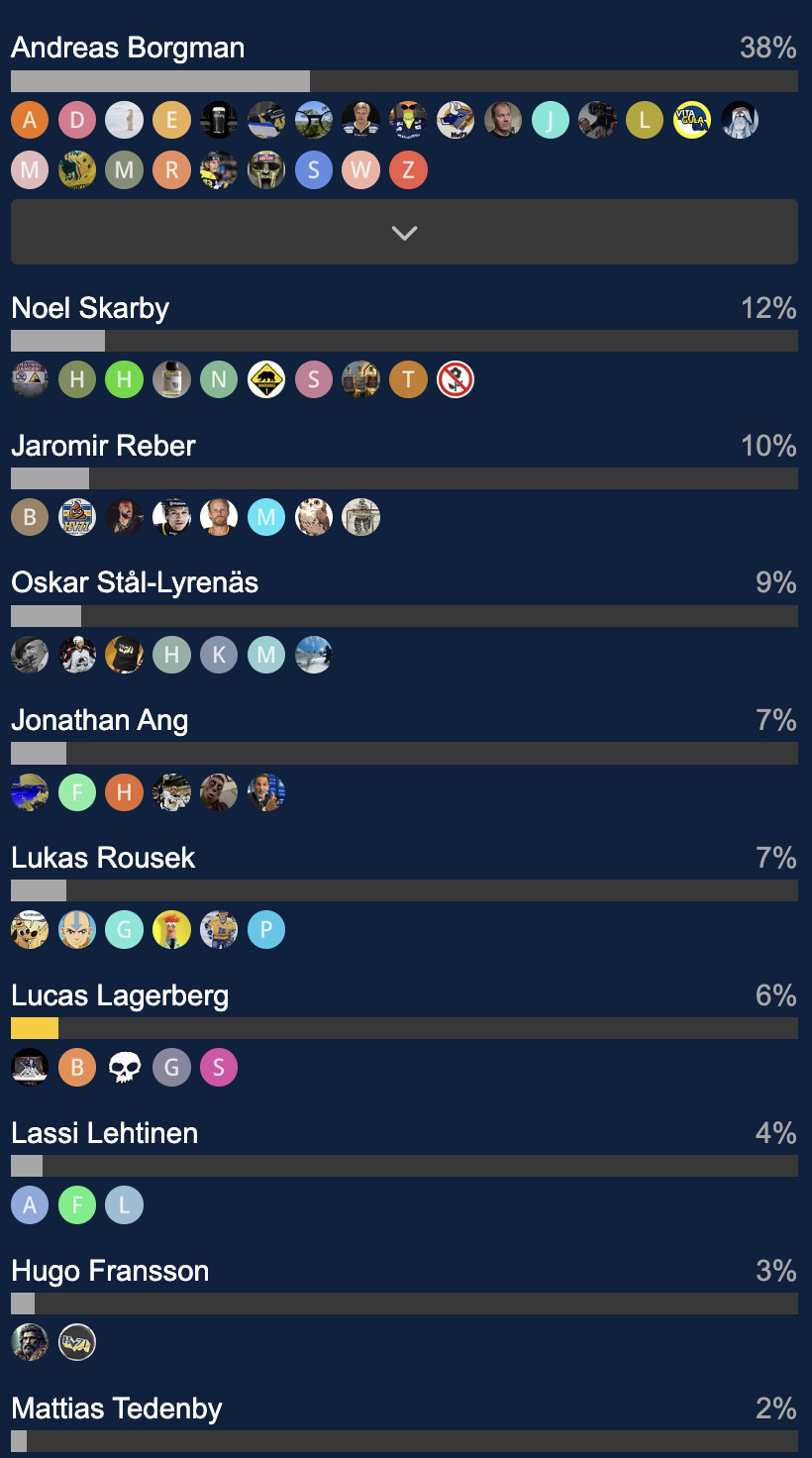This screenshot has width=812, height=1458.
Task: Select the cyan "M" avatar under Jaromir Reber
Action: (x=266, y=517)
